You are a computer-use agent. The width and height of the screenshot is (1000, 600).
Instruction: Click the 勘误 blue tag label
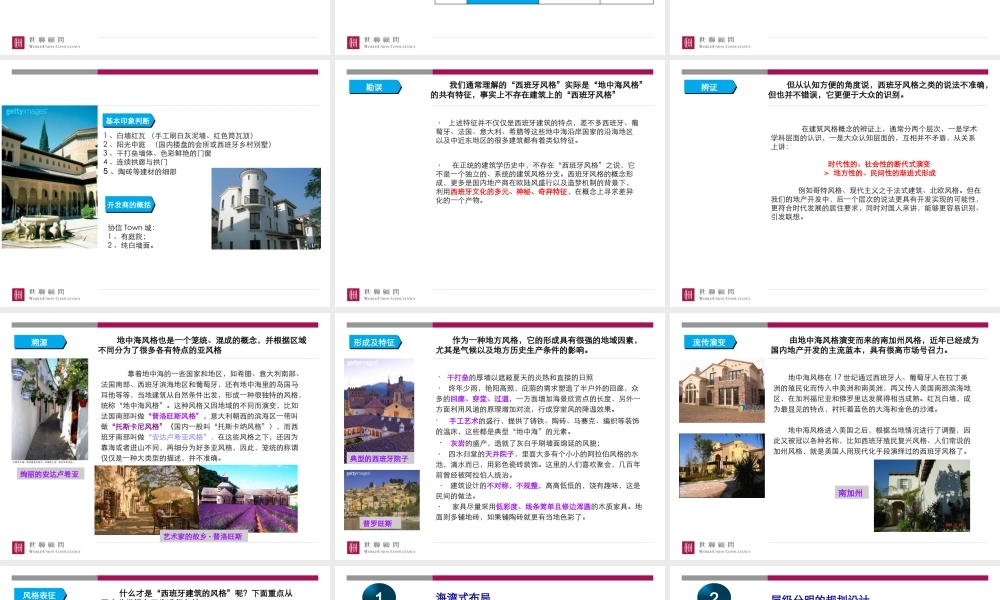coord(372,87)
